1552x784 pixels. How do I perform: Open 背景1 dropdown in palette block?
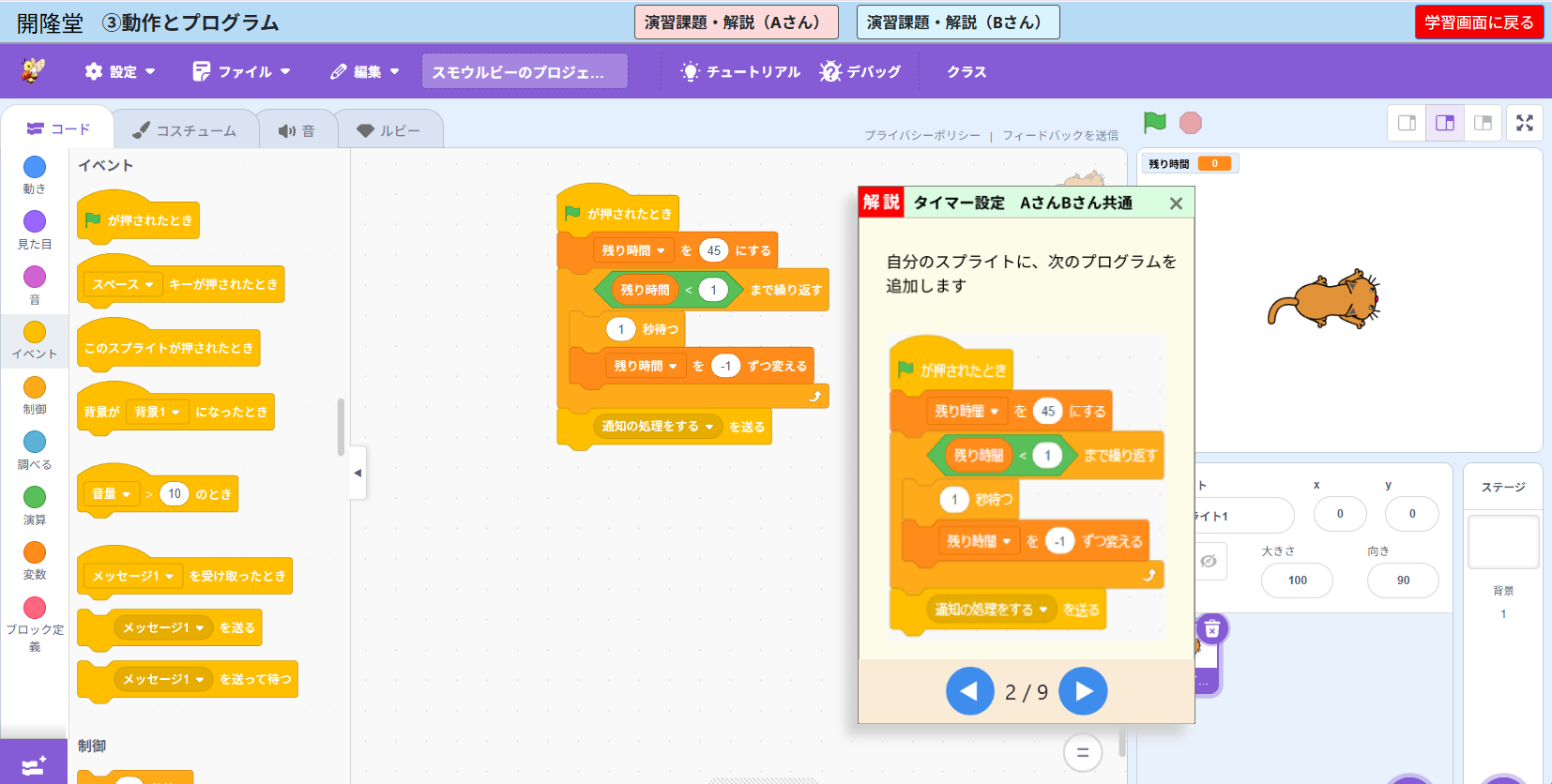(x=157, y=412)
